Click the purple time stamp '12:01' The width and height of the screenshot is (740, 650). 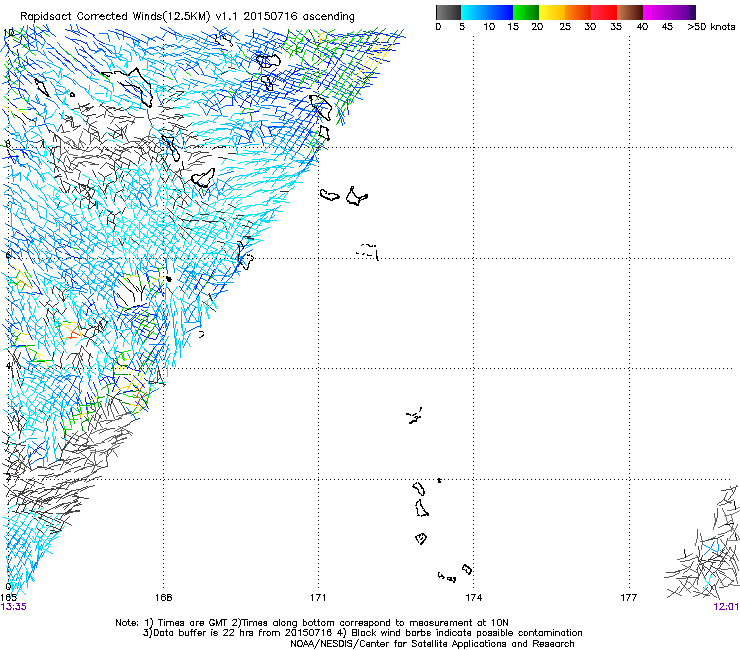(x=726, y=607)
